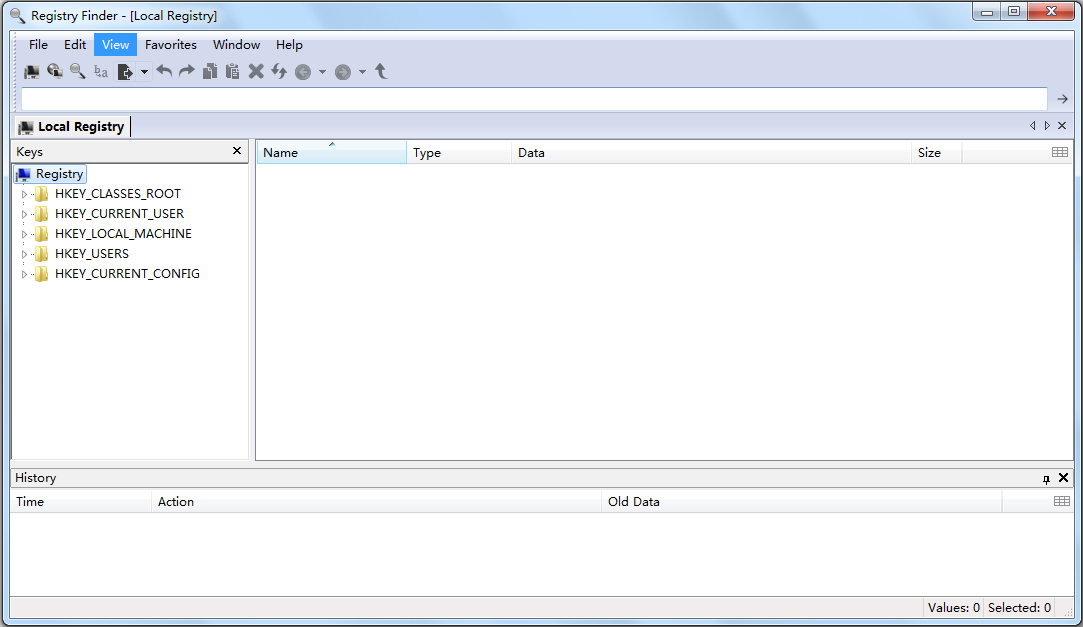Select HKEY_LOCAL_MACHINE key

(123, 234)
